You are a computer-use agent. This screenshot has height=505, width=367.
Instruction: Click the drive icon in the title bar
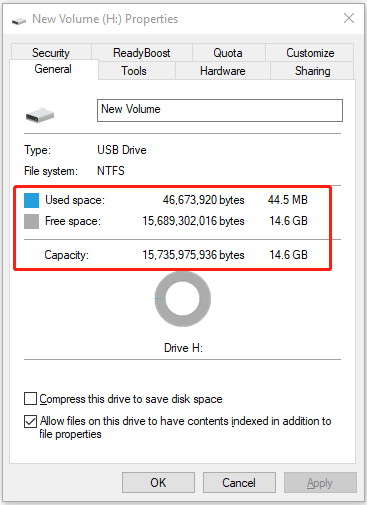point(19,21)
